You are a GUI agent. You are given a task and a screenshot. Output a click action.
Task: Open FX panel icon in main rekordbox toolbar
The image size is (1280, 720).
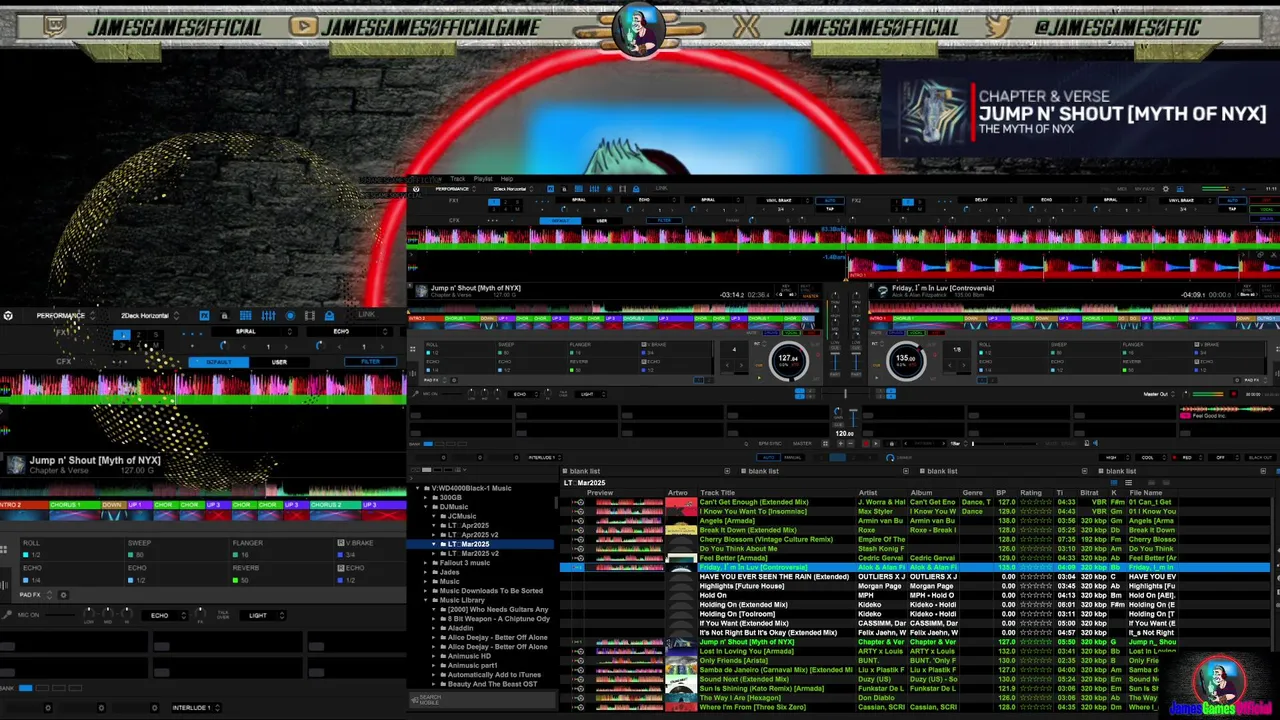tap(551, 189)
